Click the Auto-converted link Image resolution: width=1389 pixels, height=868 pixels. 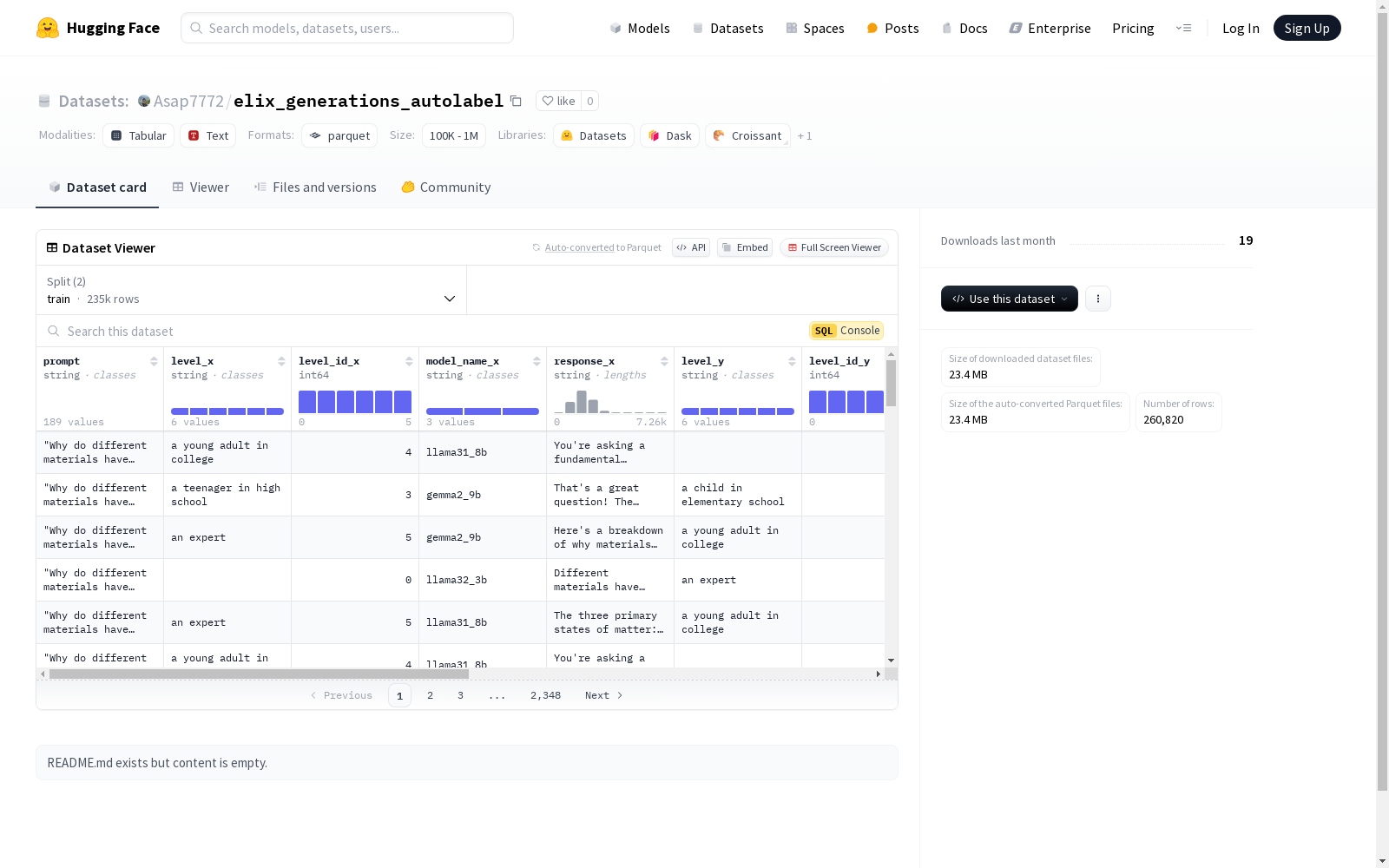(579, 247)
